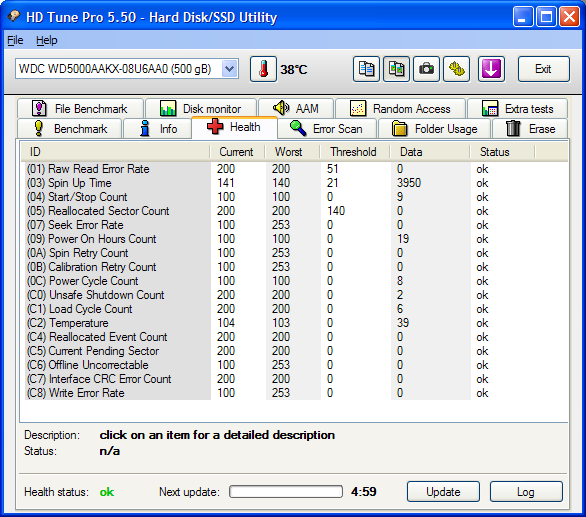
Task: Click the Update button
Action: 443,492
